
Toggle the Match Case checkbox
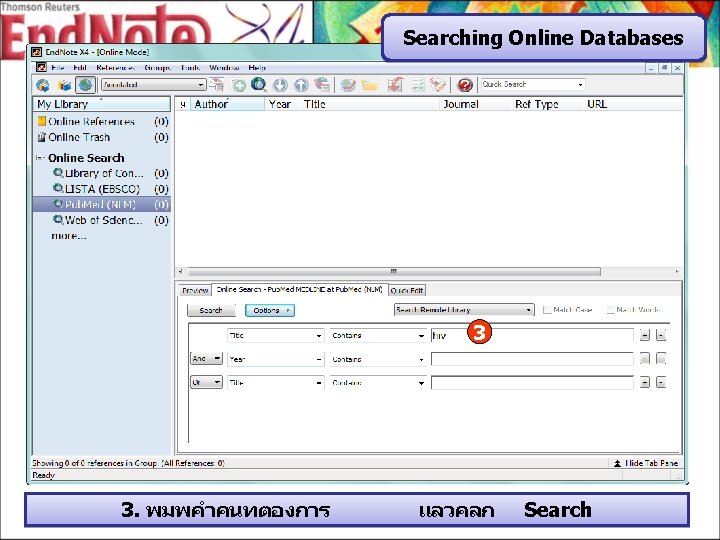click(547, 310)
